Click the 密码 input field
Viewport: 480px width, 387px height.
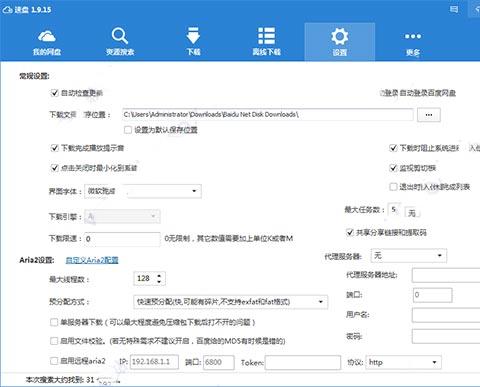point(446,336)
